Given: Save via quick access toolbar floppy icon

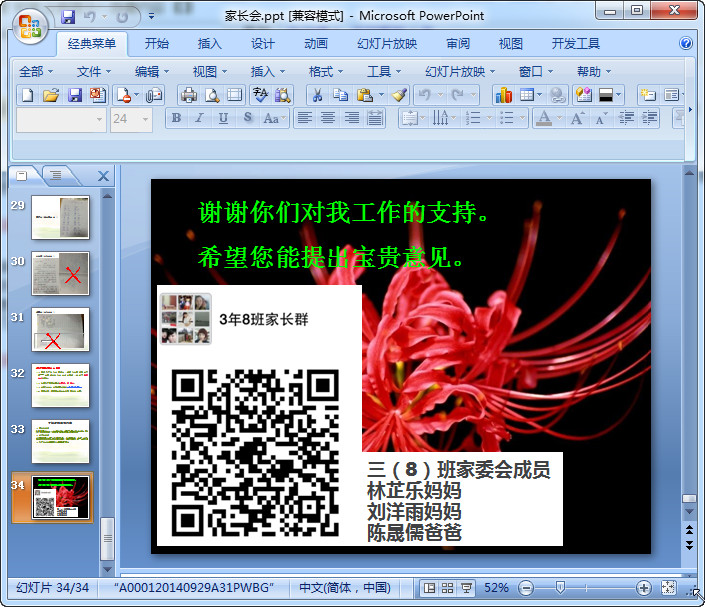Looking at the screenshot, I should point(68,17).
